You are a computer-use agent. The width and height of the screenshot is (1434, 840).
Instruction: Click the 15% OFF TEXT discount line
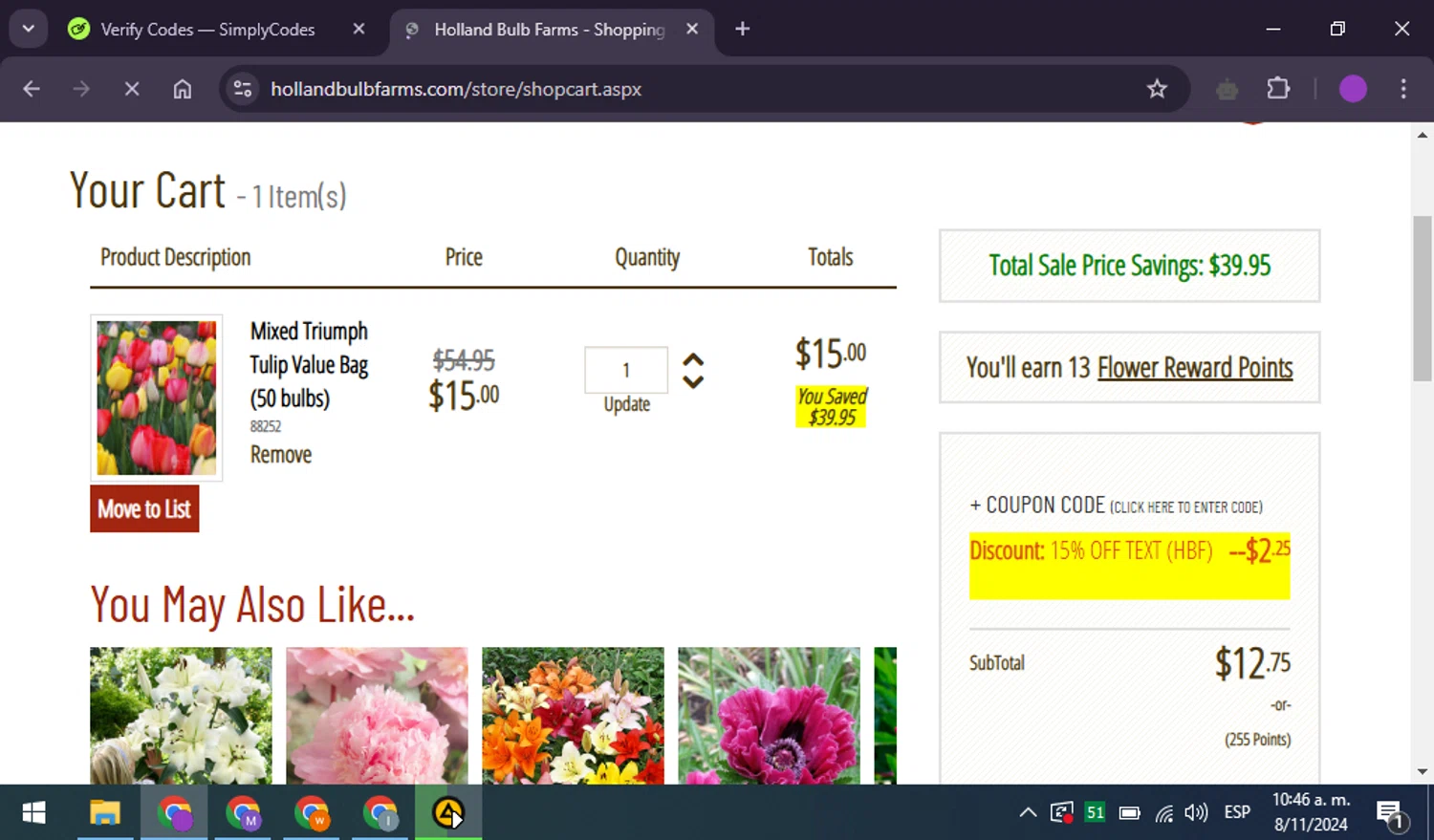click(x=1129, y=551)
